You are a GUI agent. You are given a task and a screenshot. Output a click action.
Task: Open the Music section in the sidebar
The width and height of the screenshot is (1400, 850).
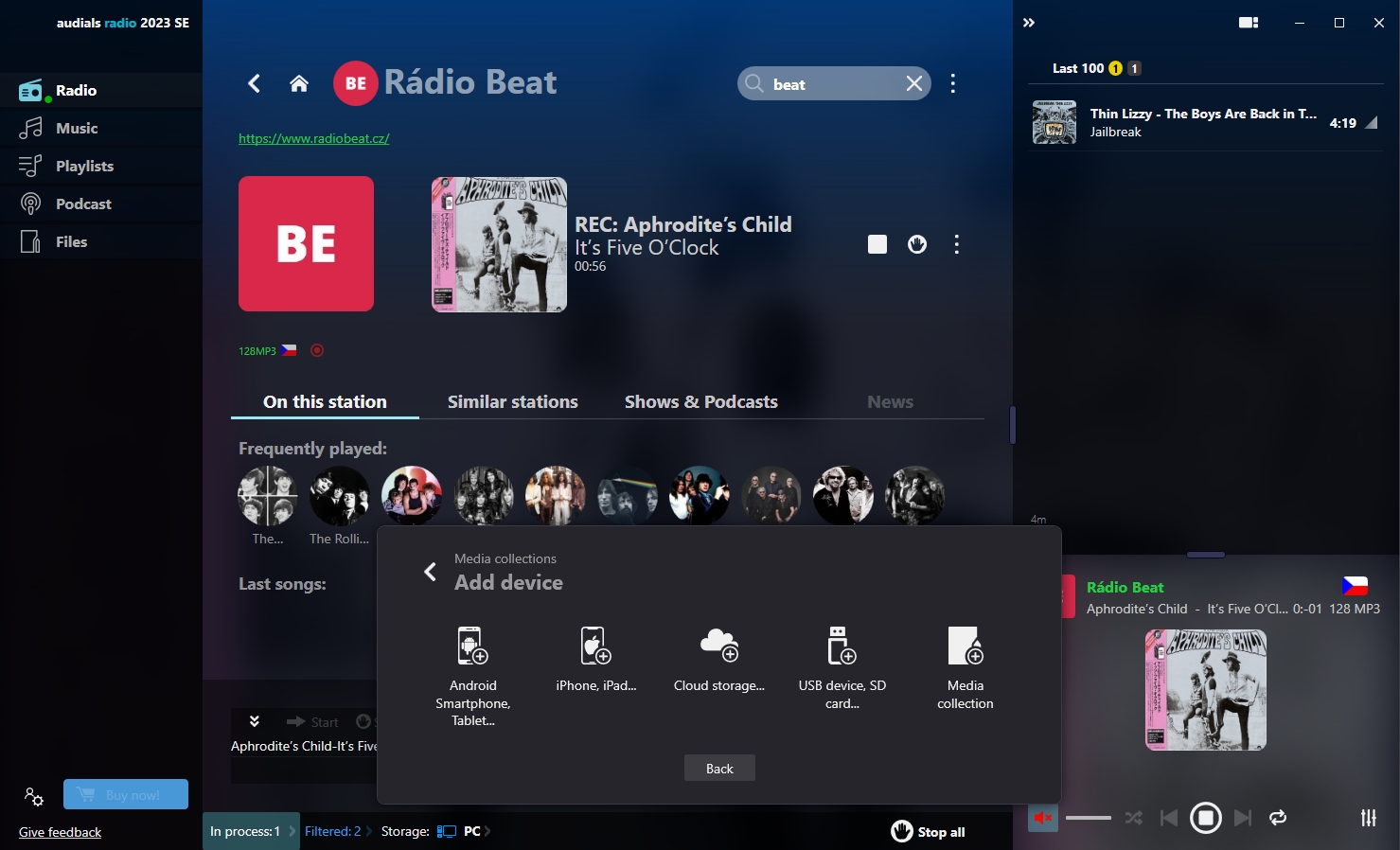(x=100, y=128)
